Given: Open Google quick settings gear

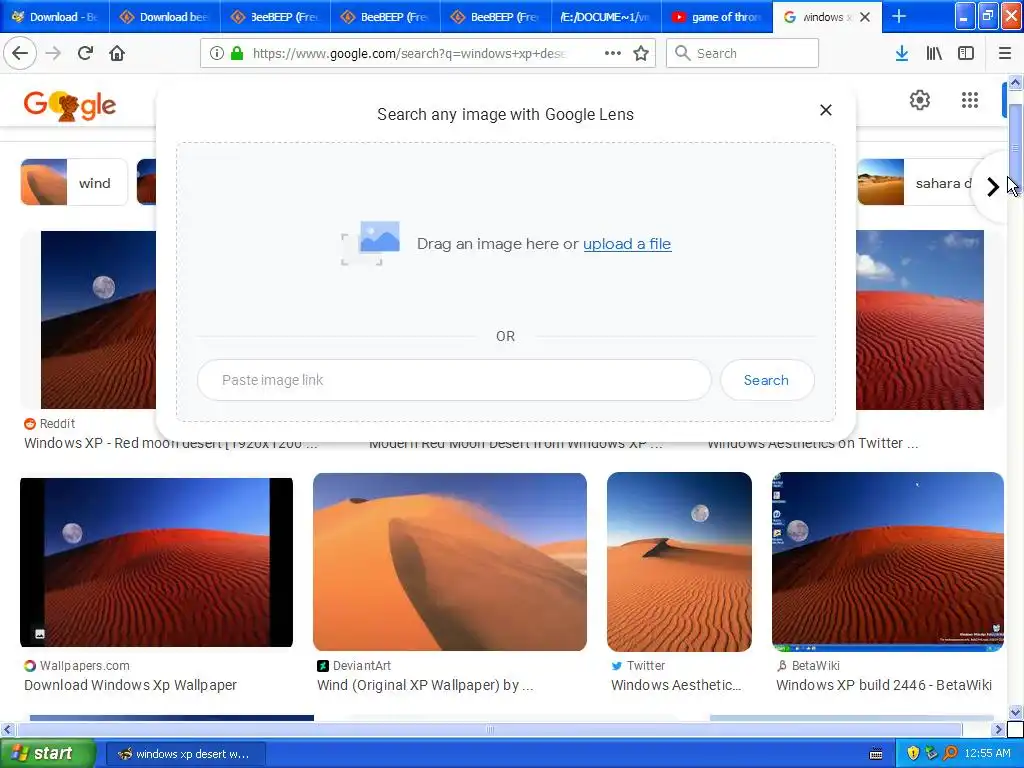Looking at the screenshot, I should (x=920, y=100).
